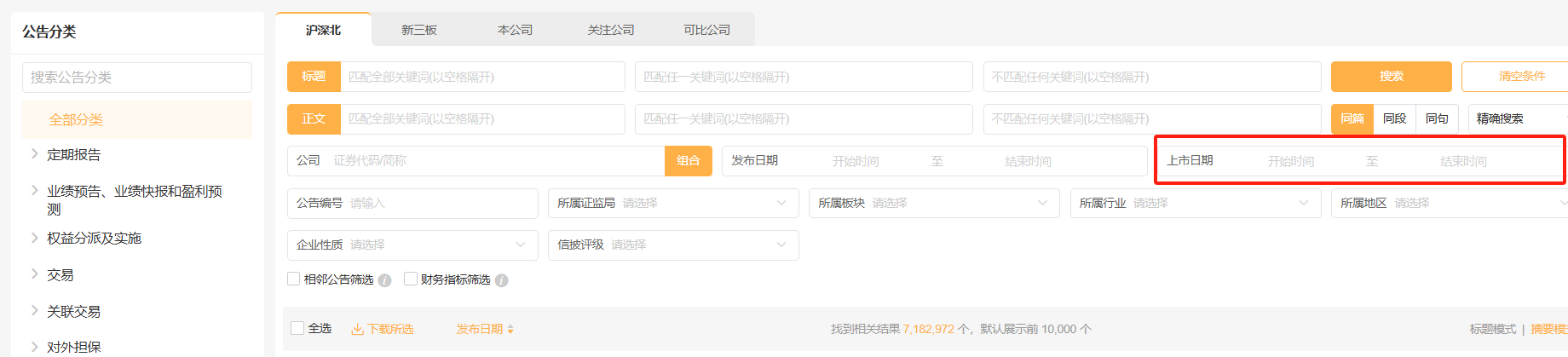Click 上市日期 结束时间 field

1463,161
